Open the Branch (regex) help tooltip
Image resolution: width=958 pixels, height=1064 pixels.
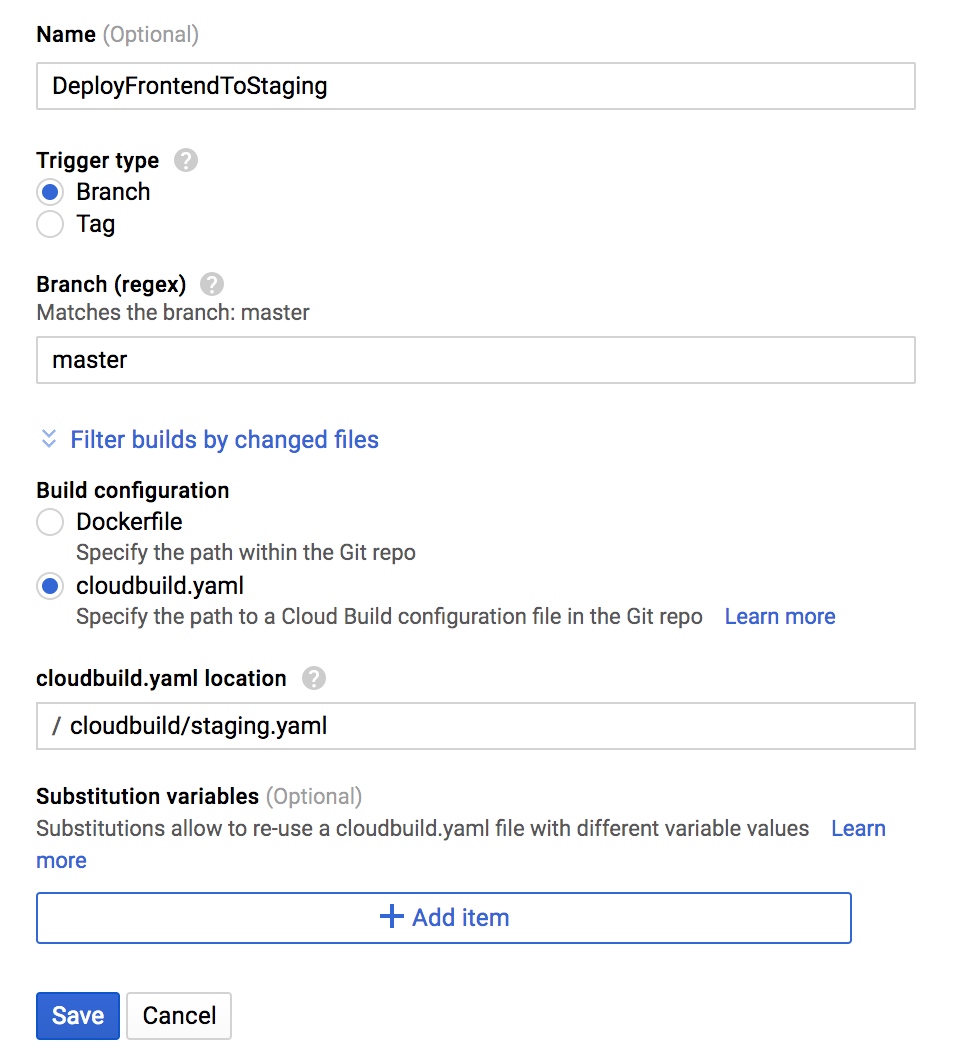(x=211, y=284)
